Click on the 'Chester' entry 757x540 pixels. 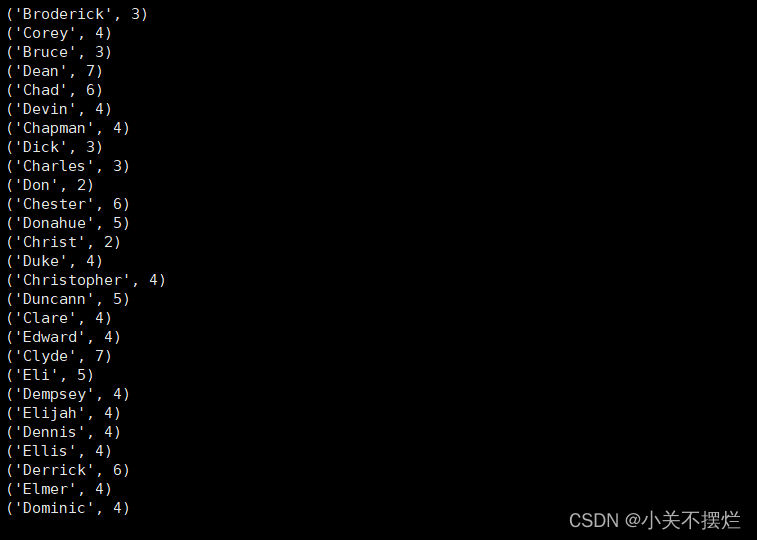tap(68, 204)
